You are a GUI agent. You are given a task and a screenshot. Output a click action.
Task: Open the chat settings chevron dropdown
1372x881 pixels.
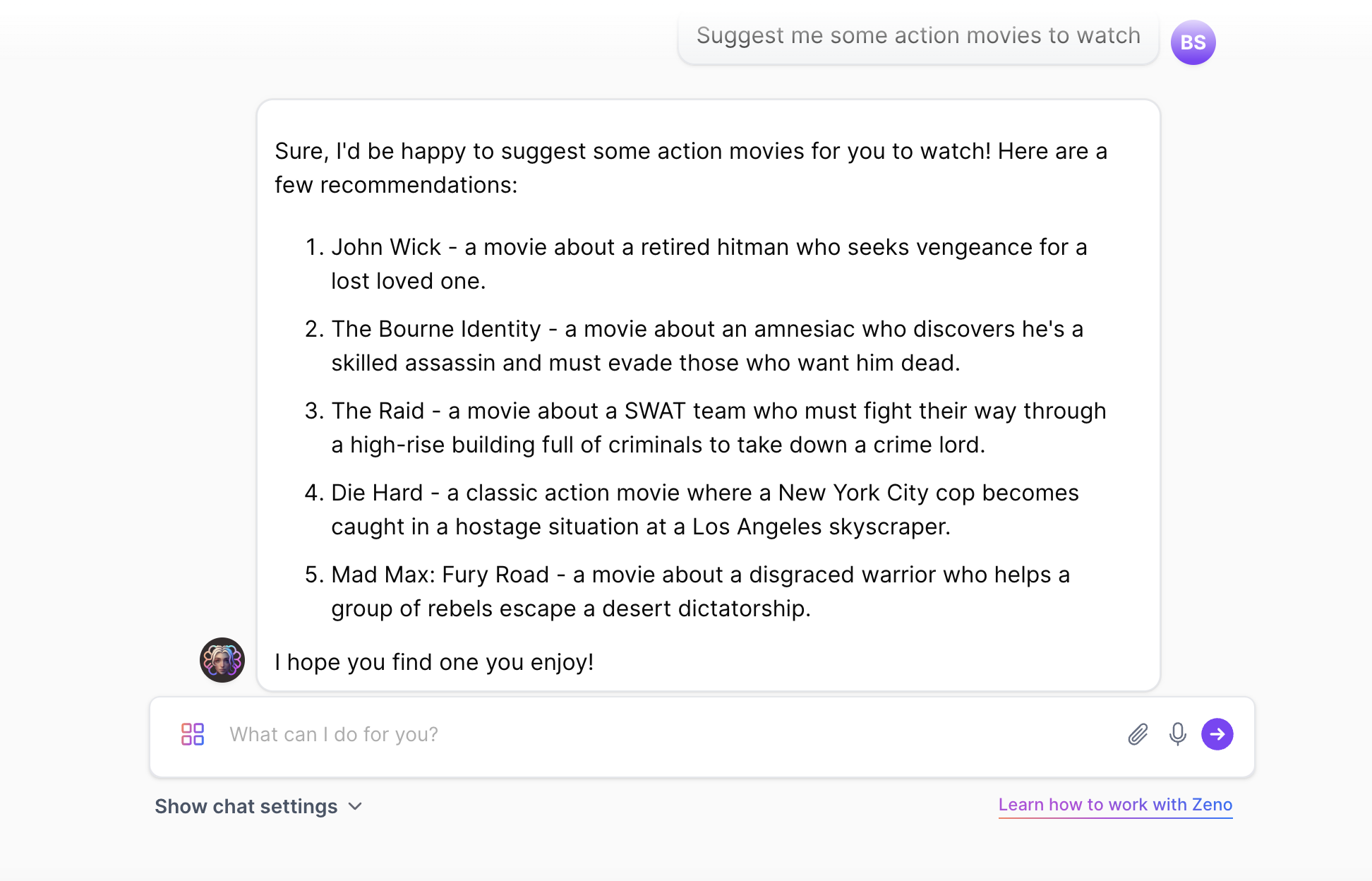pyautogui.click(x=355, y=806)
